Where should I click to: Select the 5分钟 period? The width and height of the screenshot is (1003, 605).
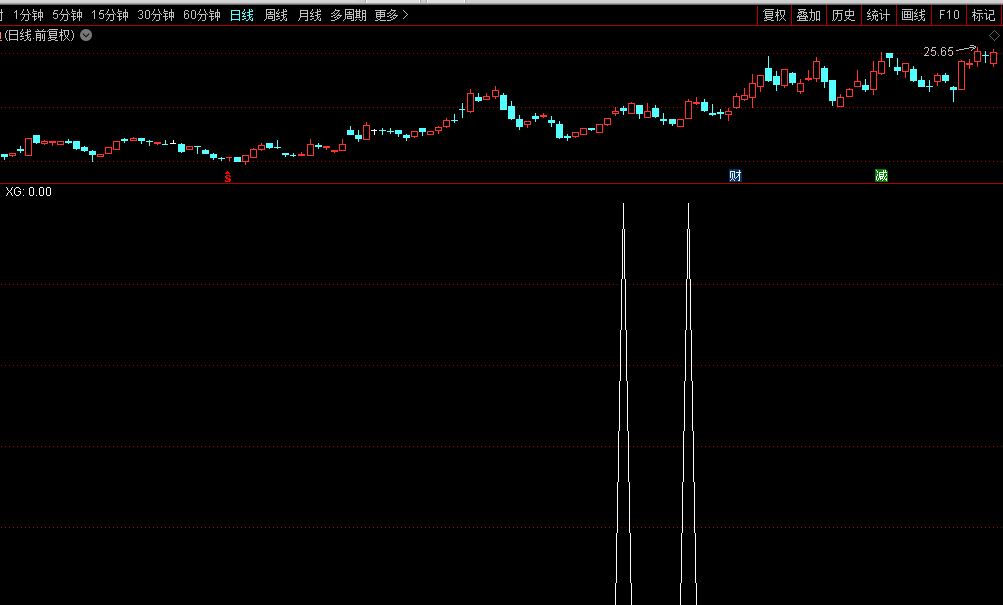click(x=68, y=15)
